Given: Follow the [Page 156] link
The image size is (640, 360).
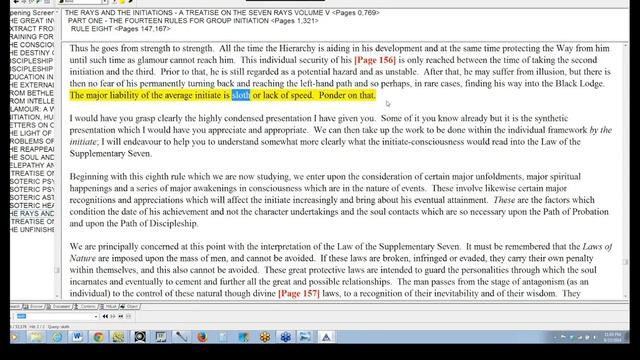Looking at the screenshot, I should click(x=375, y=60).
